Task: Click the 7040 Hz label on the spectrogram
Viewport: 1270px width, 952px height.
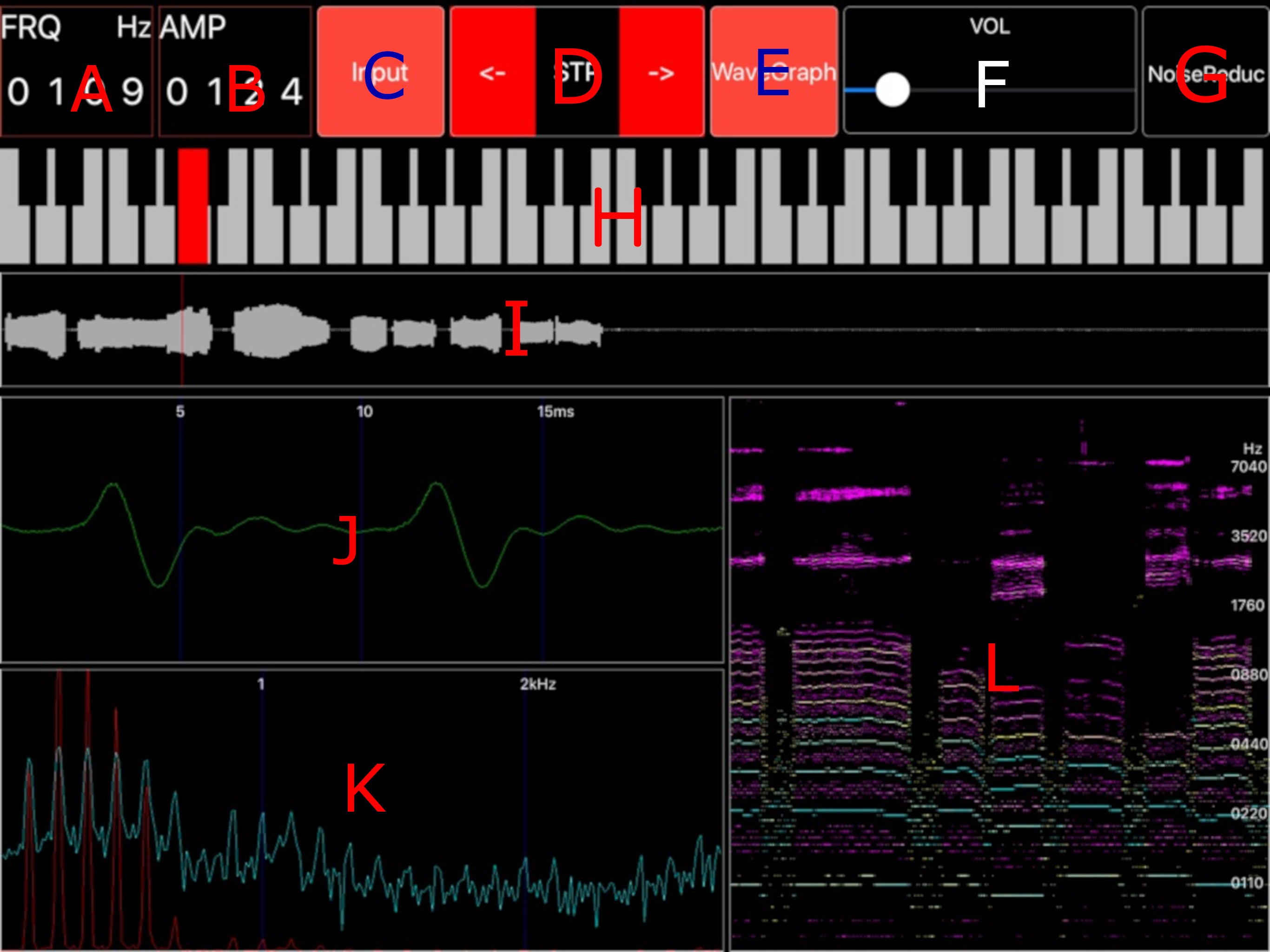Action: [x=1248, y=466]
